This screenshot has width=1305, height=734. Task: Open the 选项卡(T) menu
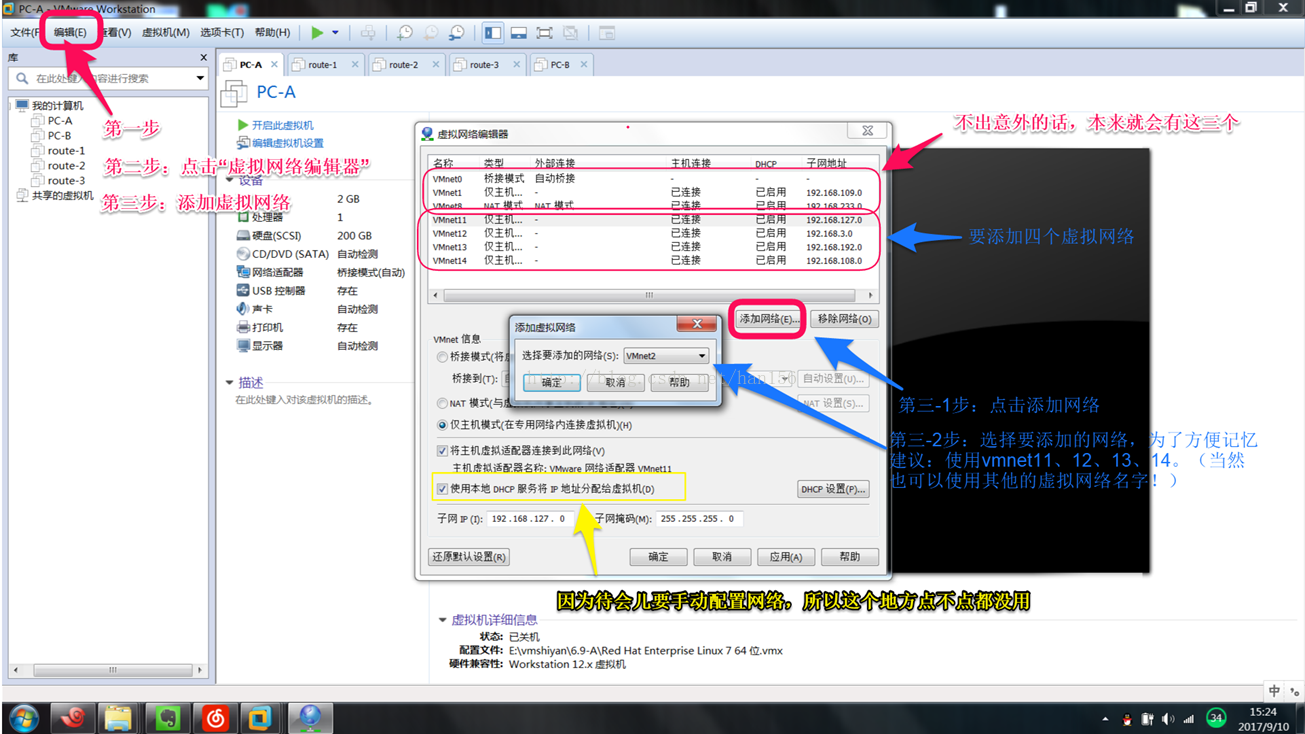[222, 33]
